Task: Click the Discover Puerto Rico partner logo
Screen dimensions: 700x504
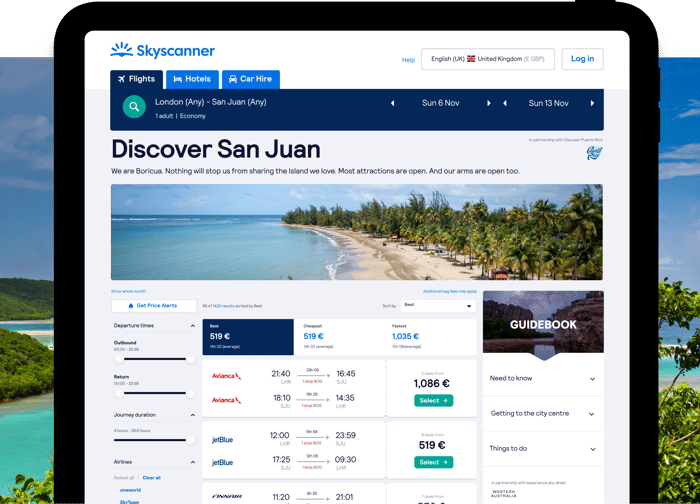Action: pos(594,153)
